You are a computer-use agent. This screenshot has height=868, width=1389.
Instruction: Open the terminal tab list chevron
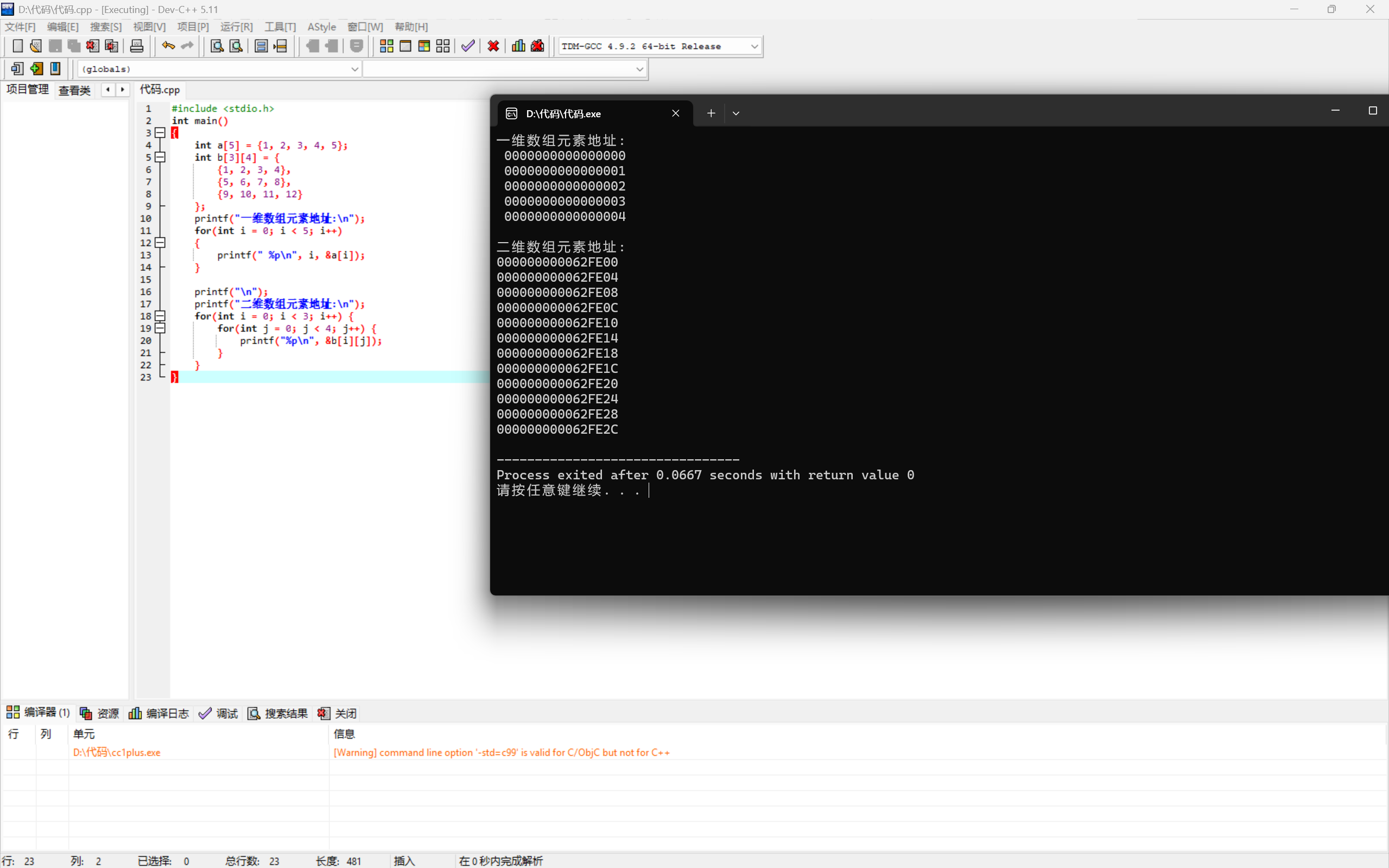(736, 113)
